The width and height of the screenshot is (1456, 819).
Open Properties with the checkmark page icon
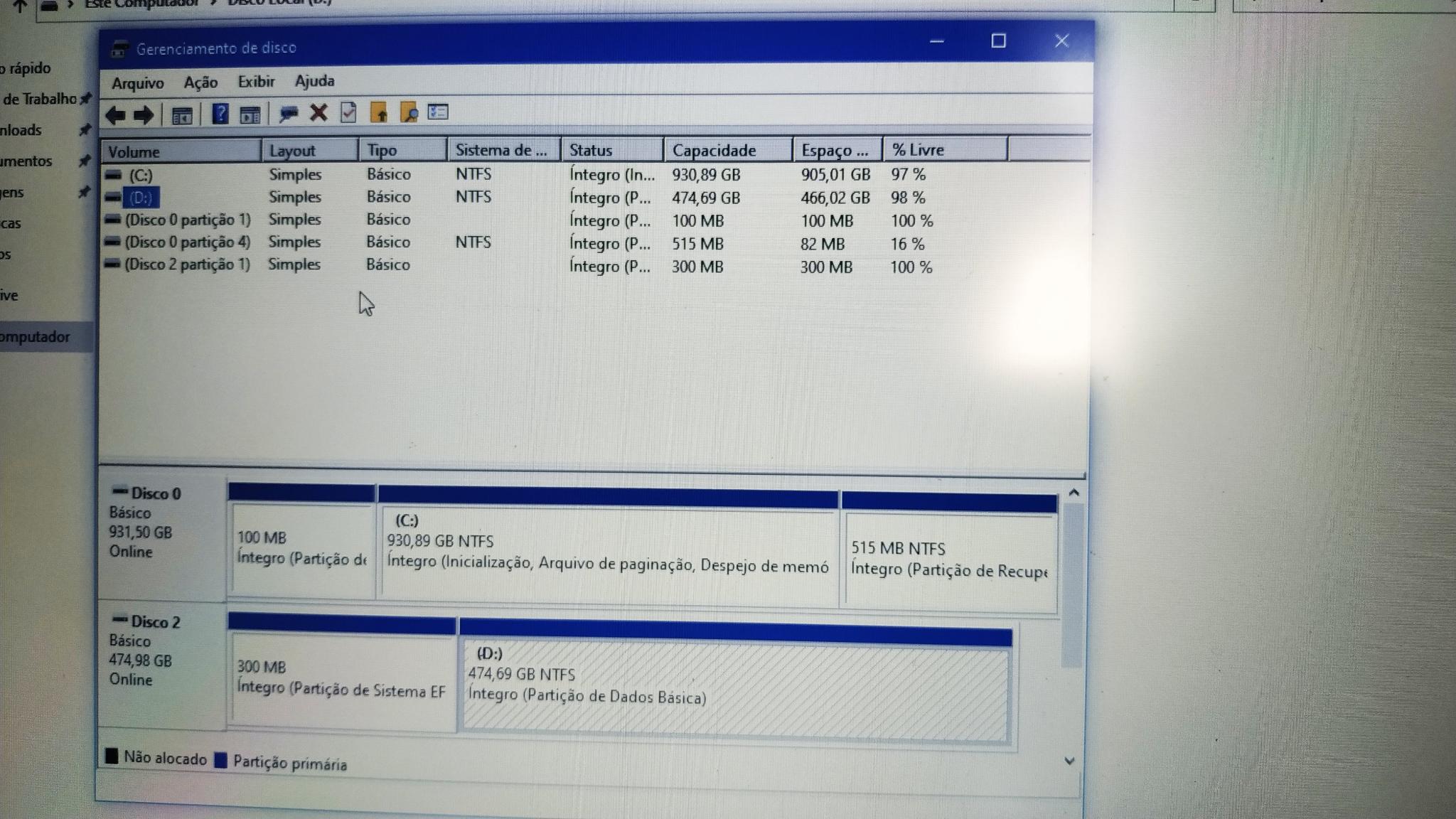[348, 112]
